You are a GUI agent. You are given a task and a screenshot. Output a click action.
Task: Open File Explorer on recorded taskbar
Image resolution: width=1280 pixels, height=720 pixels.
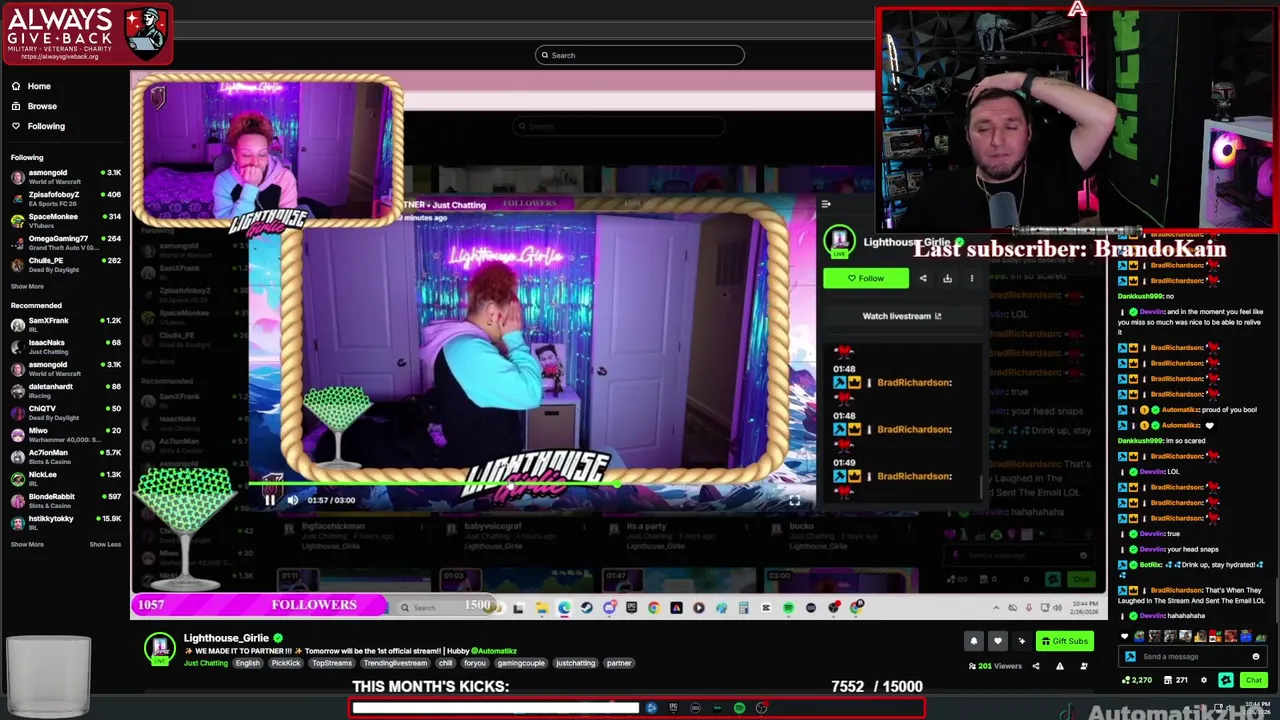tap(541, 607)
